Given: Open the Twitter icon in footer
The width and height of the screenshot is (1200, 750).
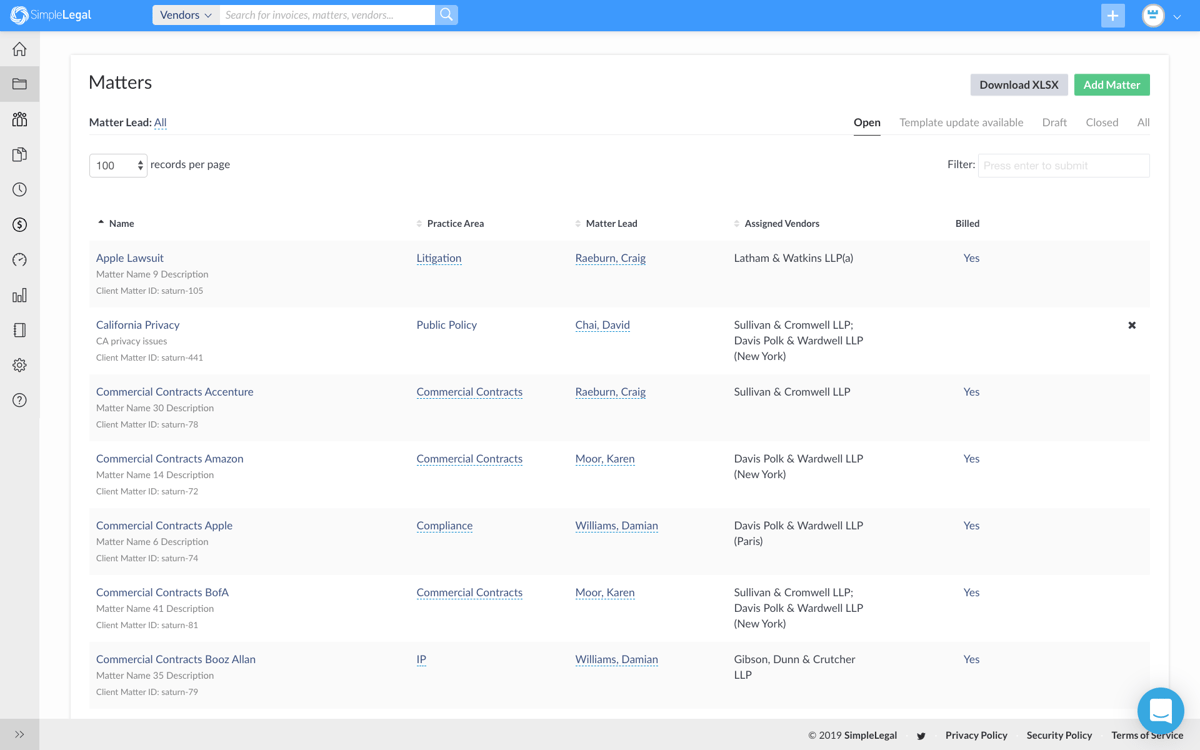Looking at the screenshot, I should coord(921,736).
